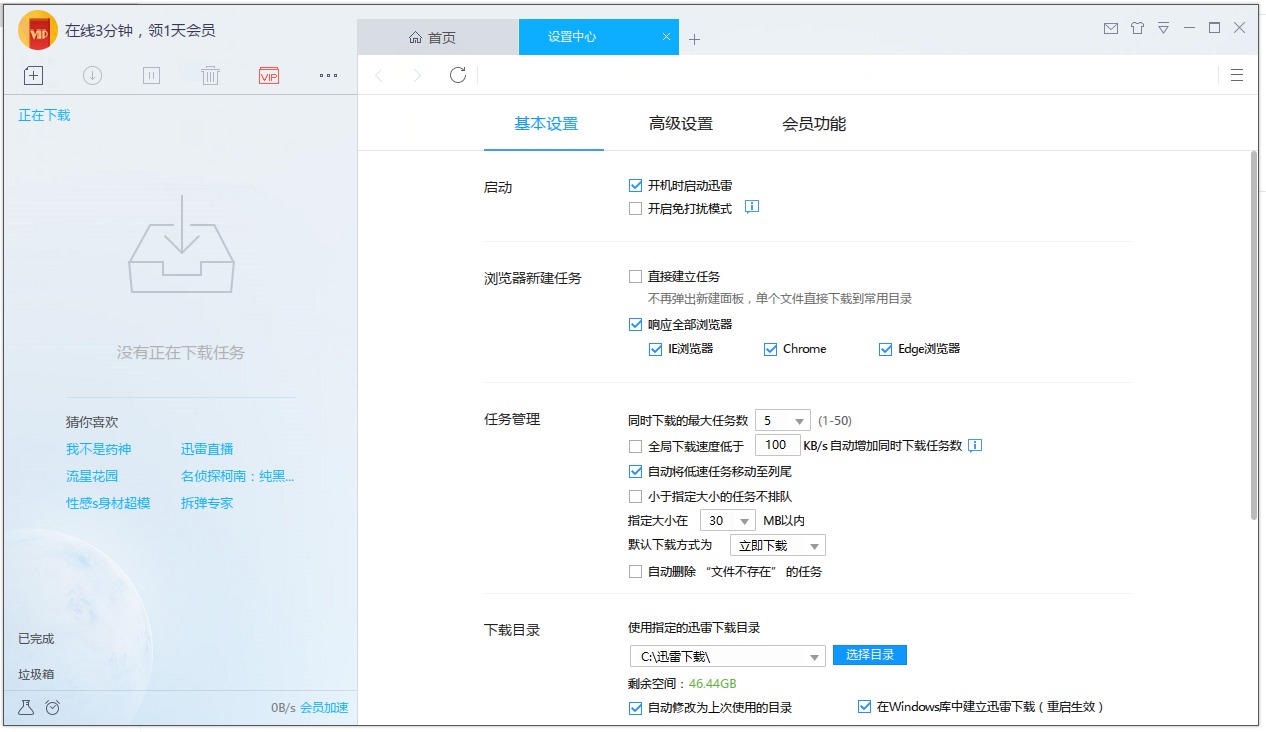Click the pause all tasks icon
Viewport: 1266px width, 732px height.
tap(151, 75)
